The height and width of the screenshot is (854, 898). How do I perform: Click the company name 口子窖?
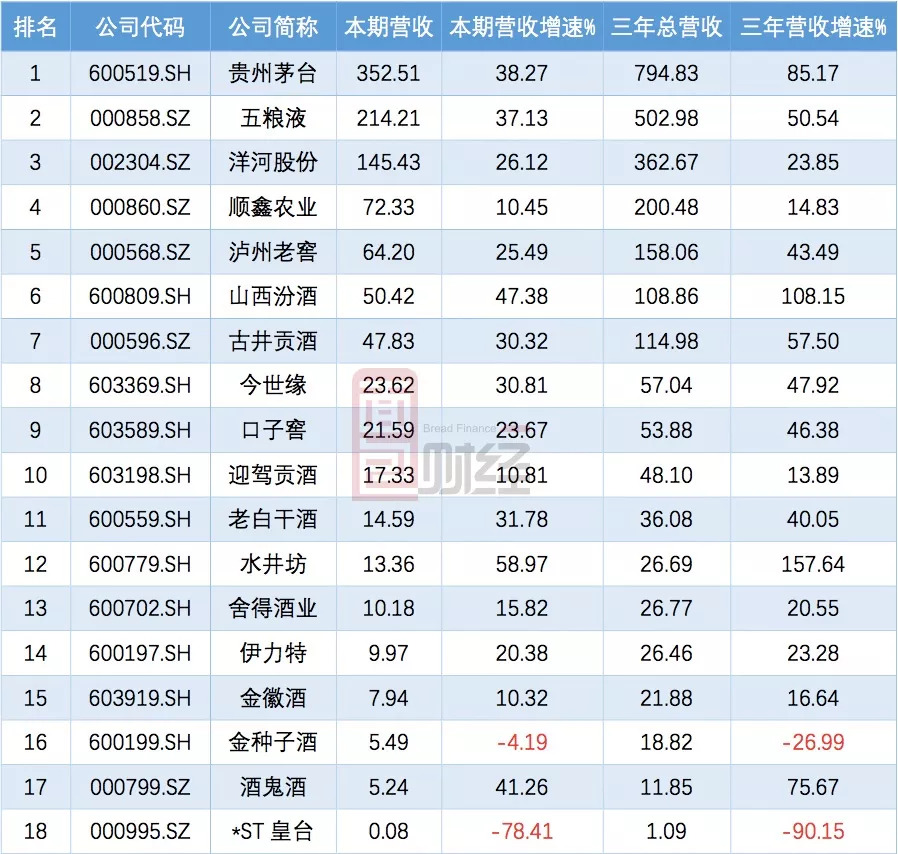[x=273, y=430]
